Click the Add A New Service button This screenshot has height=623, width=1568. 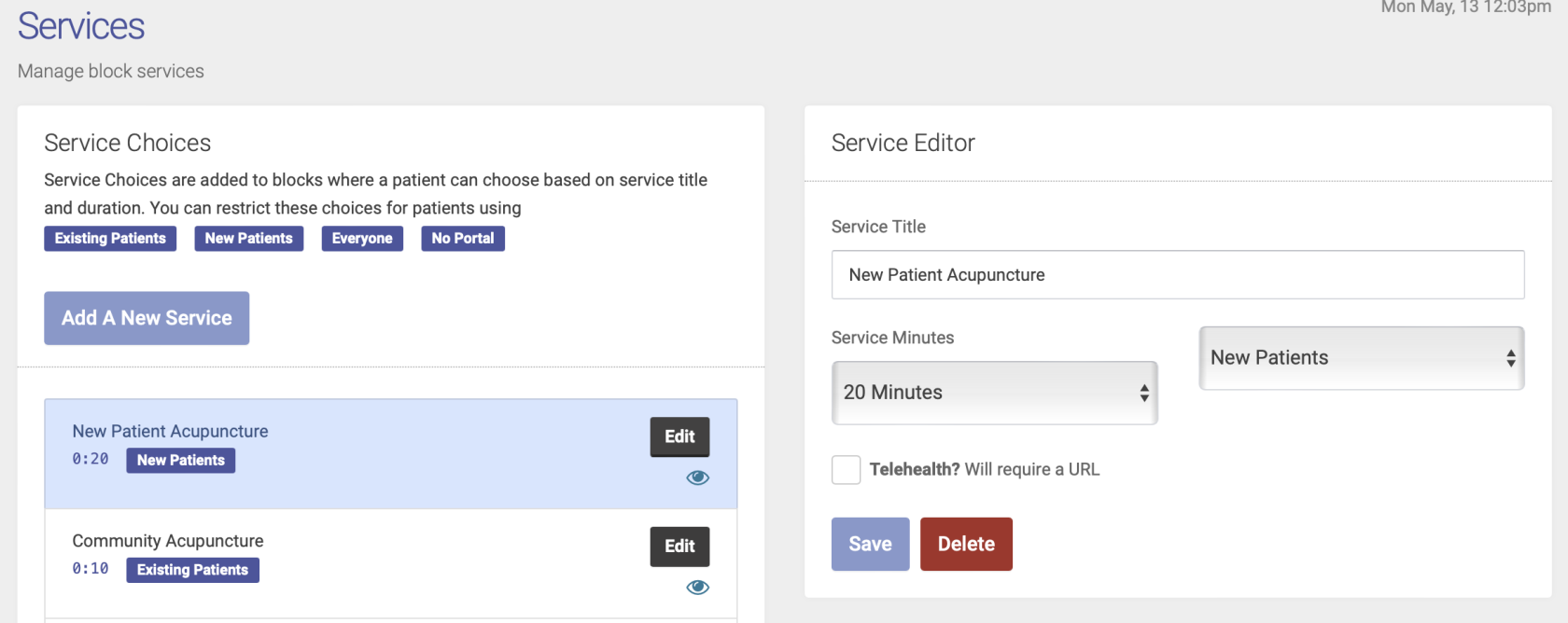[x=147, y=318]
